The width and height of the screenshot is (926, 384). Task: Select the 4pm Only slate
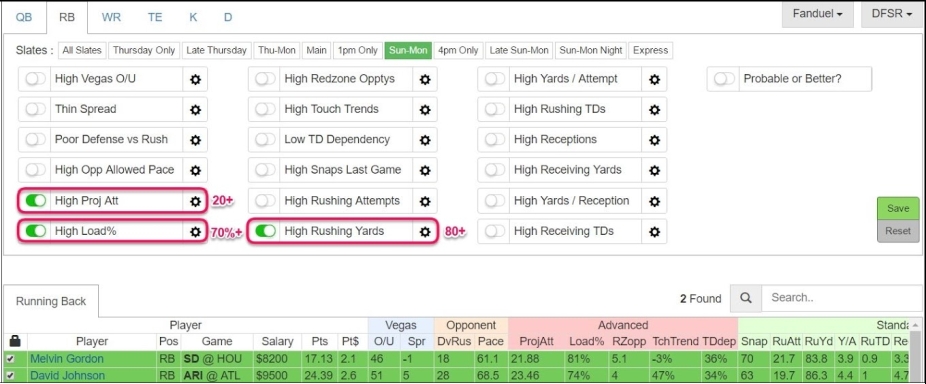click(x=458, y=50)
